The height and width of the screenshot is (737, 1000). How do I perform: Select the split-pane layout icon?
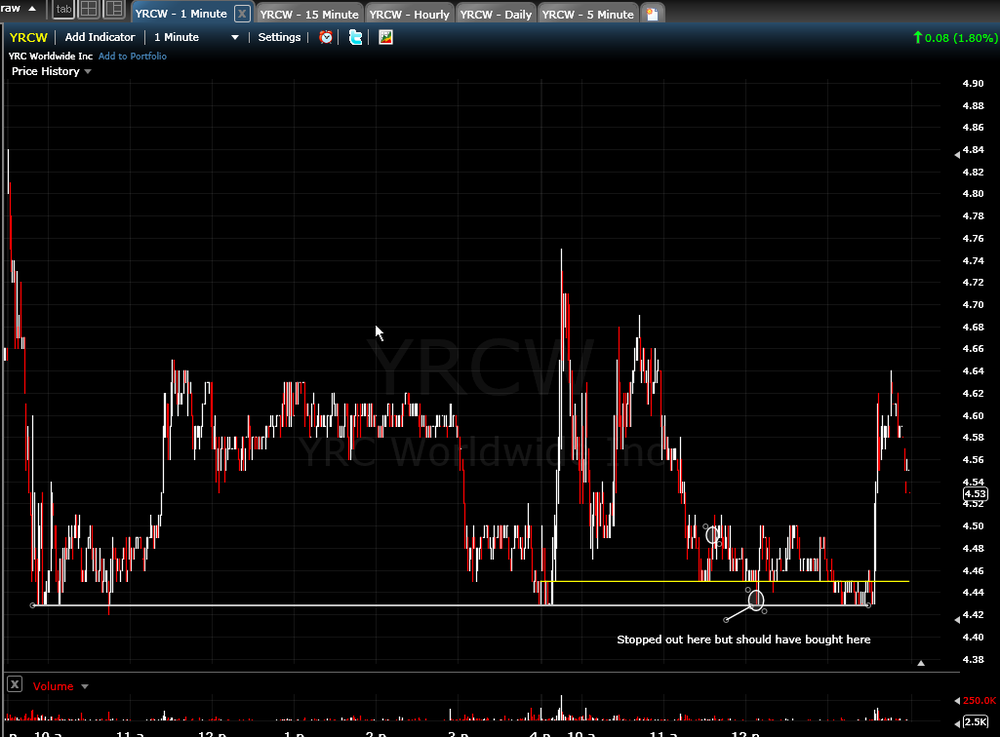point(114,9)
